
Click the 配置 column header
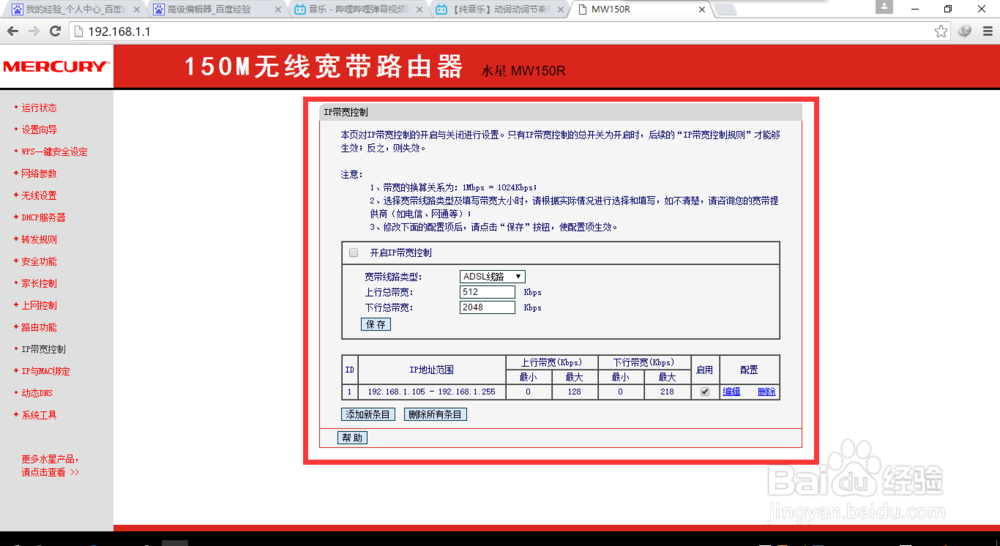[749, 370]
